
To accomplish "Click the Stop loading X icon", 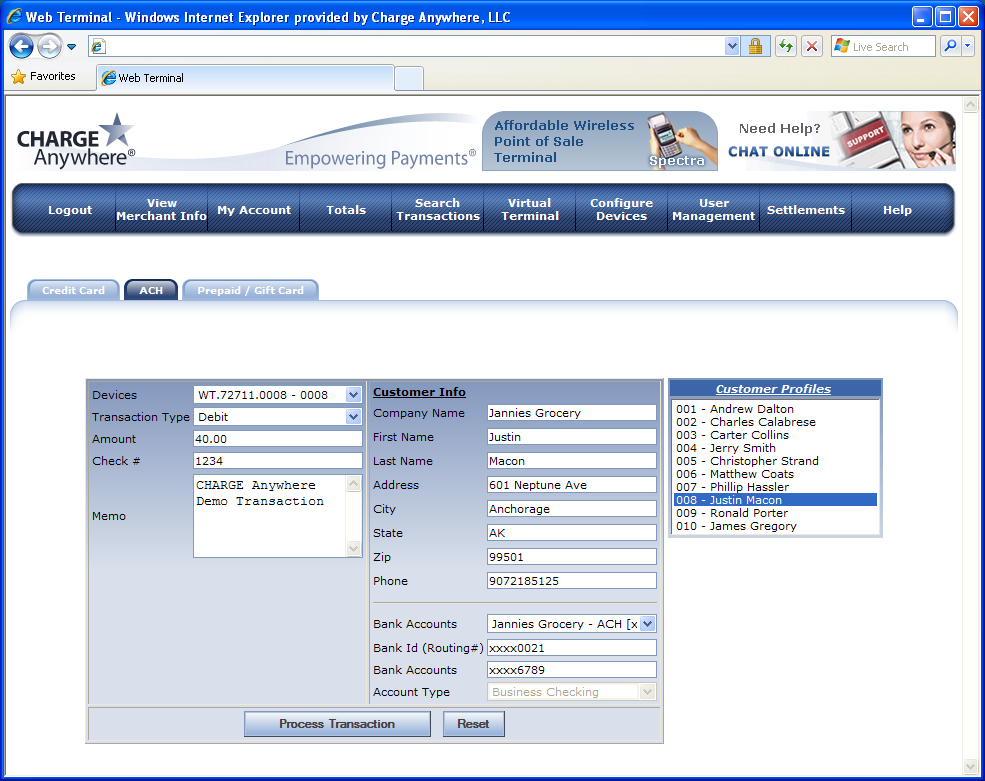I will (x=812, y=46).
